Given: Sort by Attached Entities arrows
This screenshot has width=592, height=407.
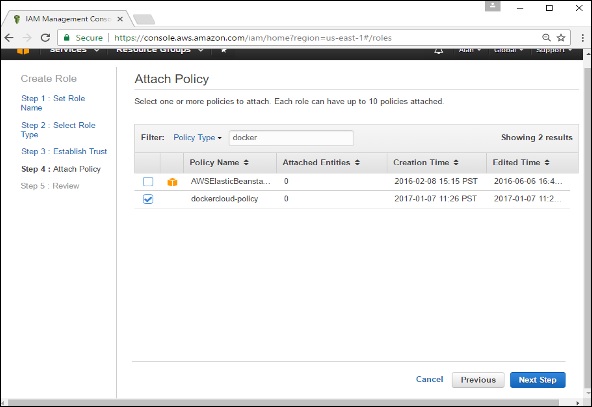Looking at the screenshot, I should pos(357,162).
